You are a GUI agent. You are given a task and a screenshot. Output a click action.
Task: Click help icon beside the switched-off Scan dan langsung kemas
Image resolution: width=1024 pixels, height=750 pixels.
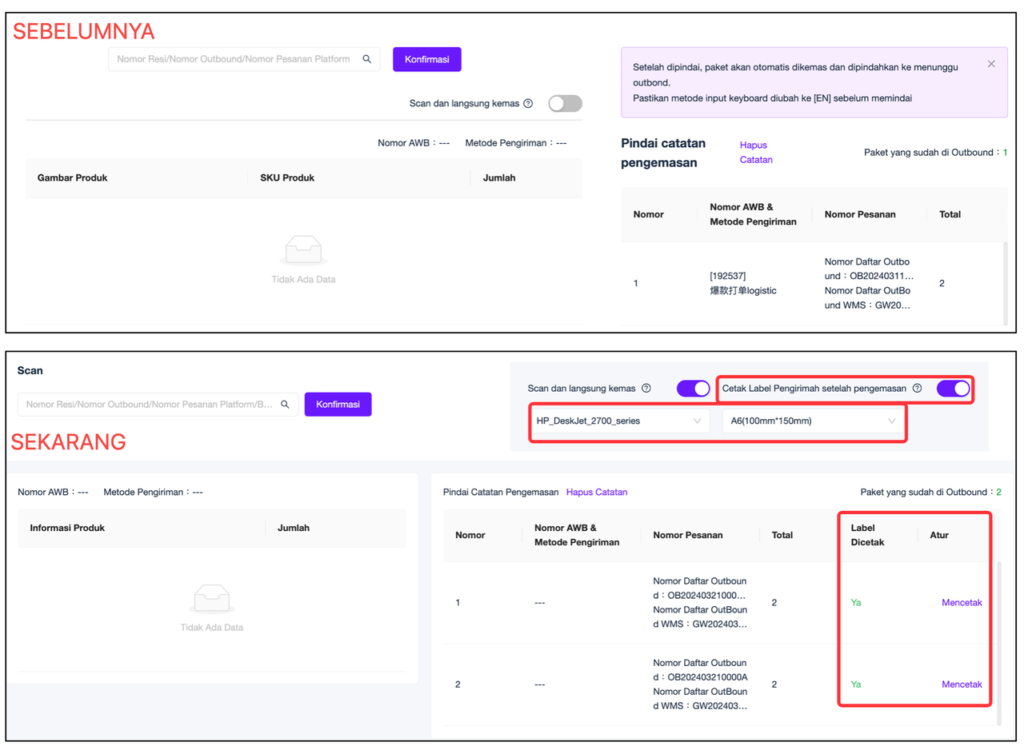528,104
